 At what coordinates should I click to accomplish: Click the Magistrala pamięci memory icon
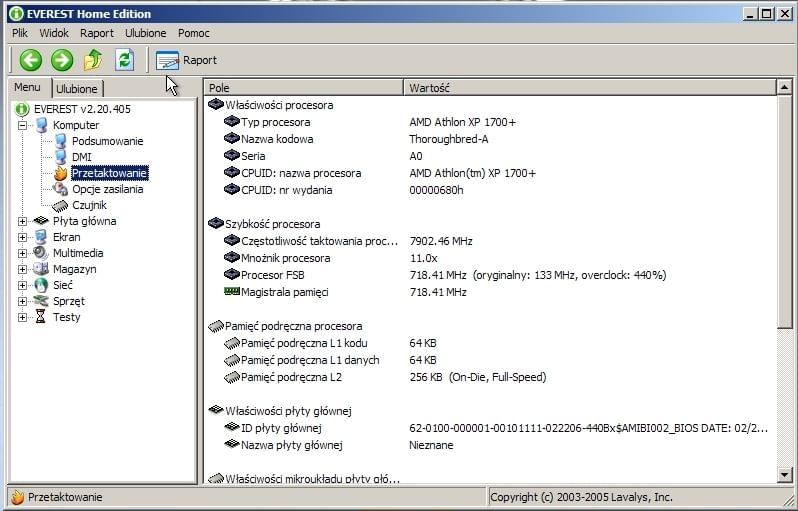(232, 292)
